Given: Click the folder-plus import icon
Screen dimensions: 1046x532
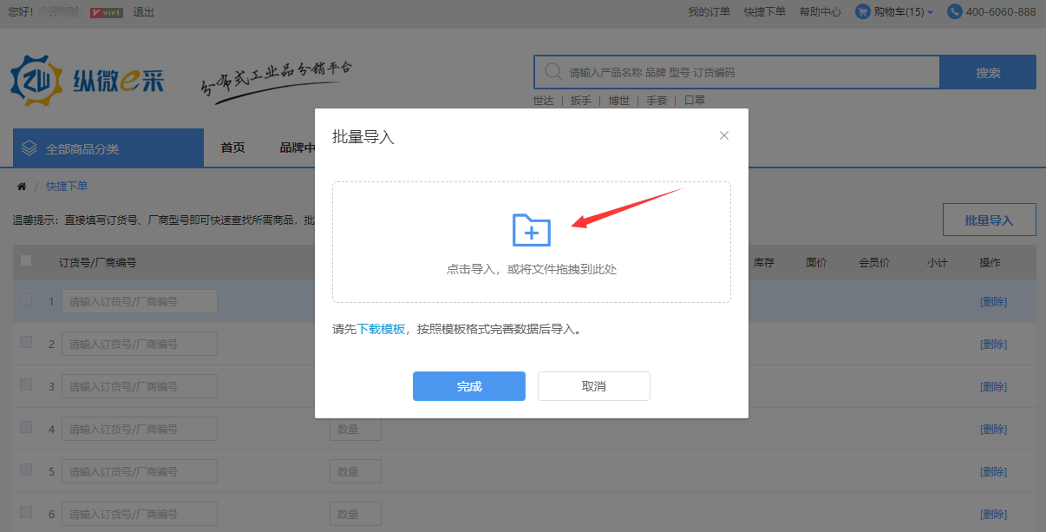Looking at the screenshot, I should click(531, 230).
